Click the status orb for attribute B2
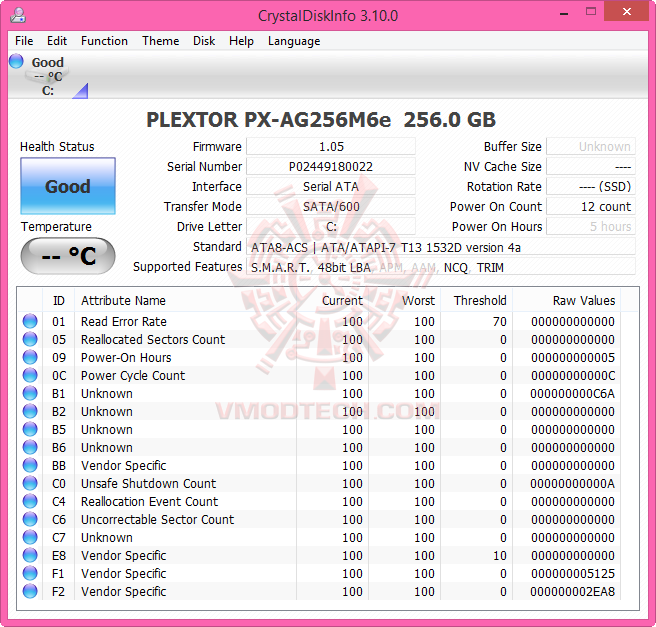 coord(30,411)
